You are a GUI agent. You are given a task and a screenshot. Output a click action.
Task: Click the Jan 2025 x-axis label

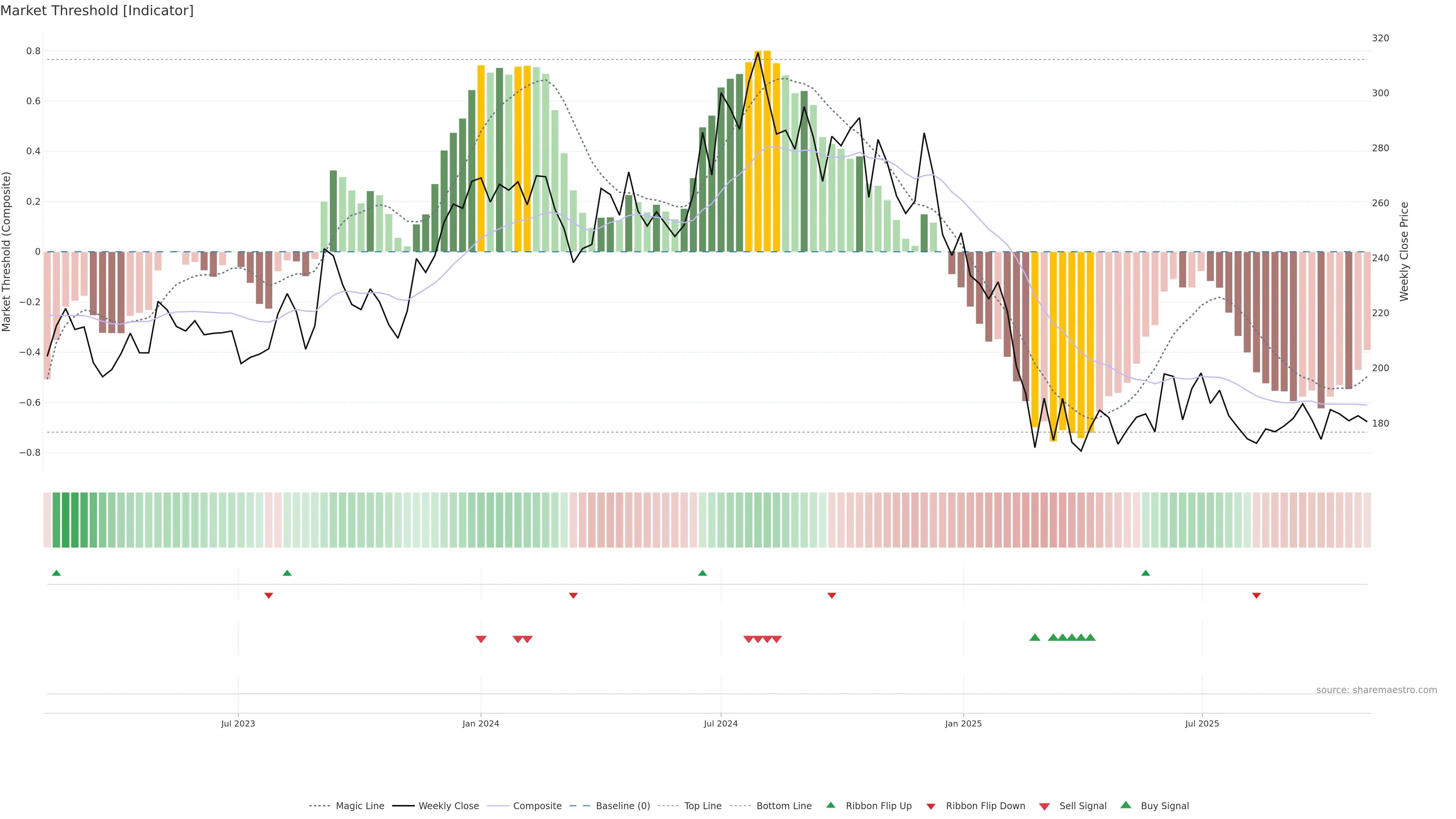pyautogui.click(x=963, y=723)
